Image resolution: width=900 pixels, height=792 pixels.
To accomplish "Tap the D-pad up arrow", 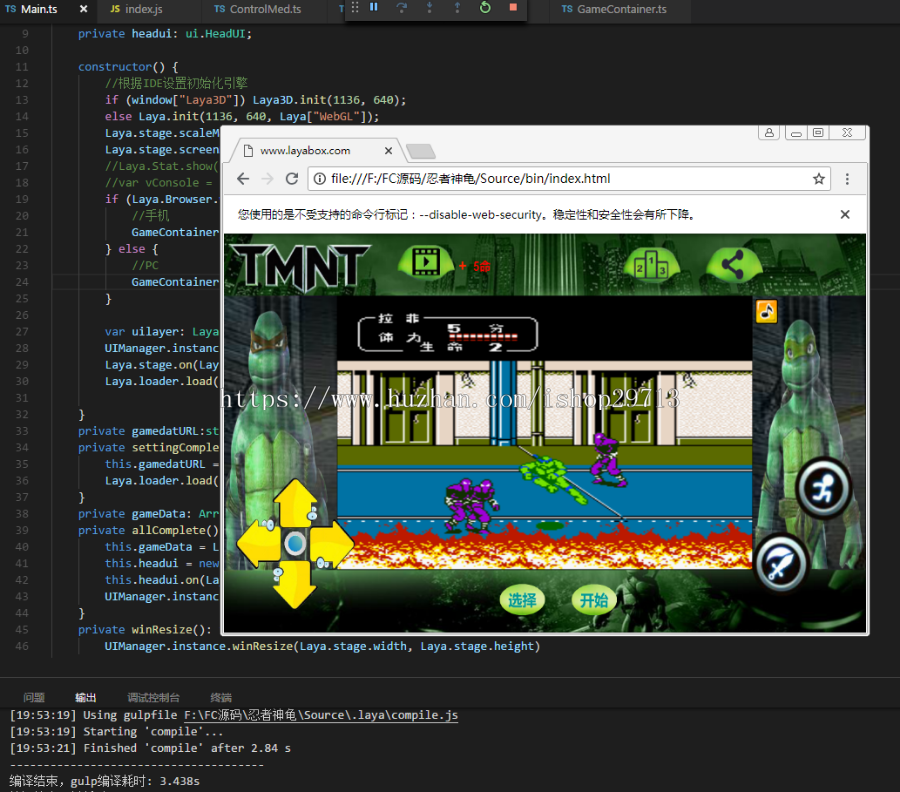I will 295,502.
